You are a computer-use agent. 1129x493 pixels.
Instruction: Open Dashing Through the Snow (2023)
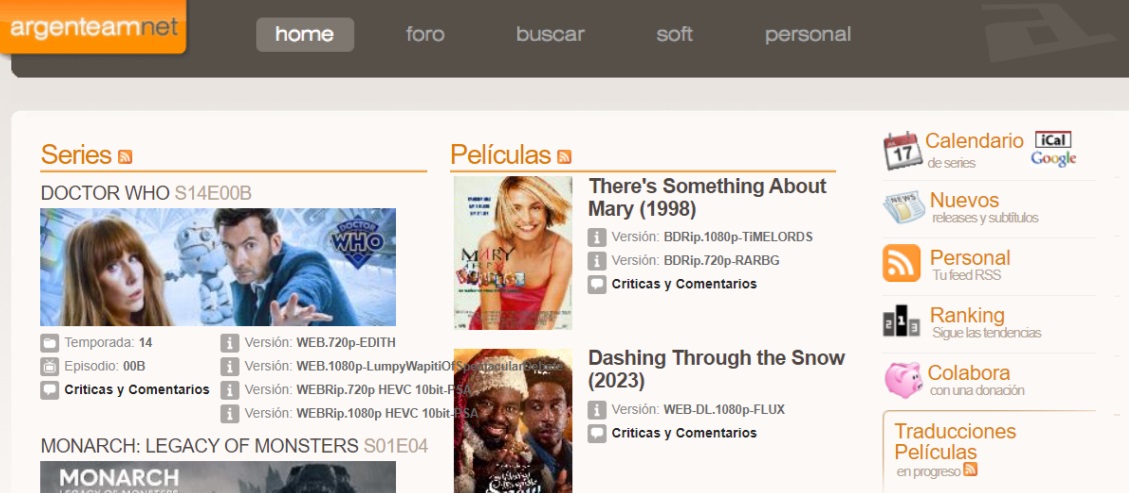click(x=716, y=368)
